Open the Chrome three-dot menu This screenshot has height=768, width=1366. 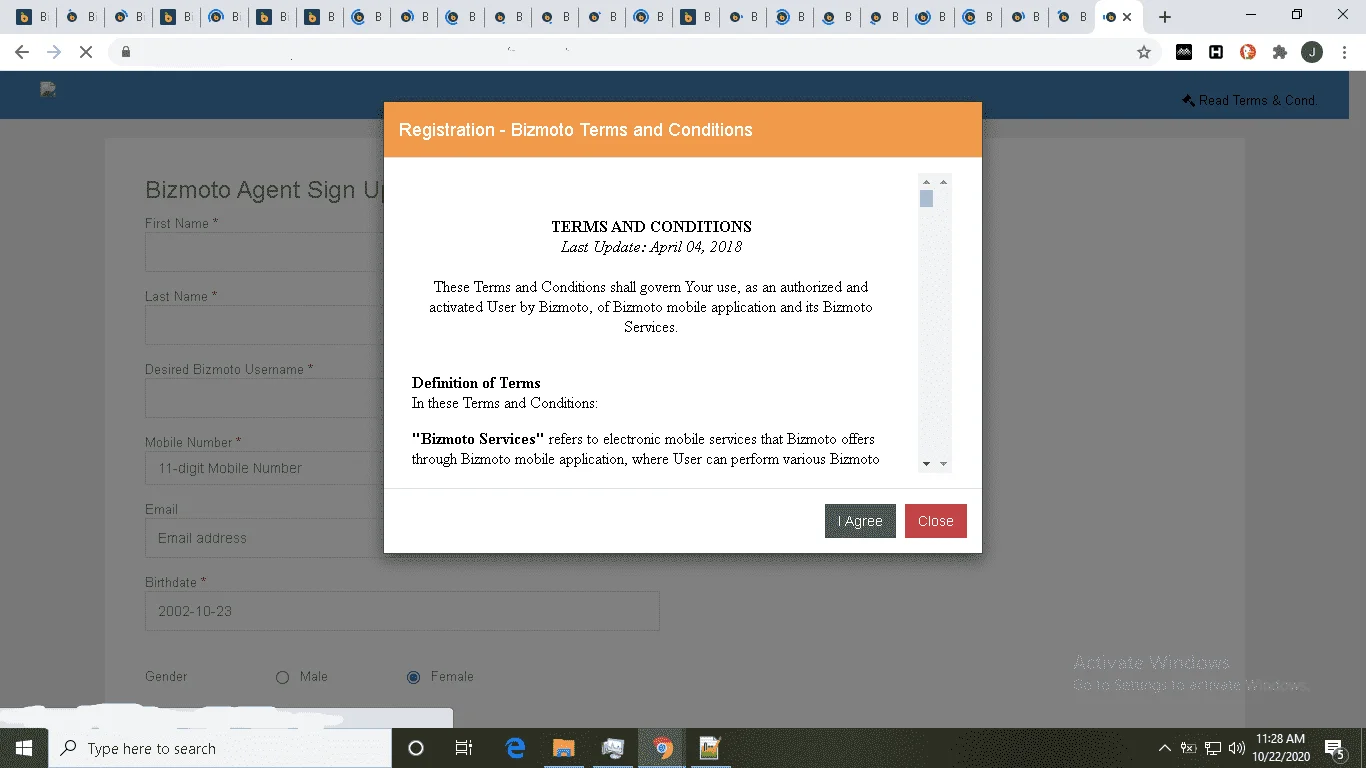[1344, 52]
